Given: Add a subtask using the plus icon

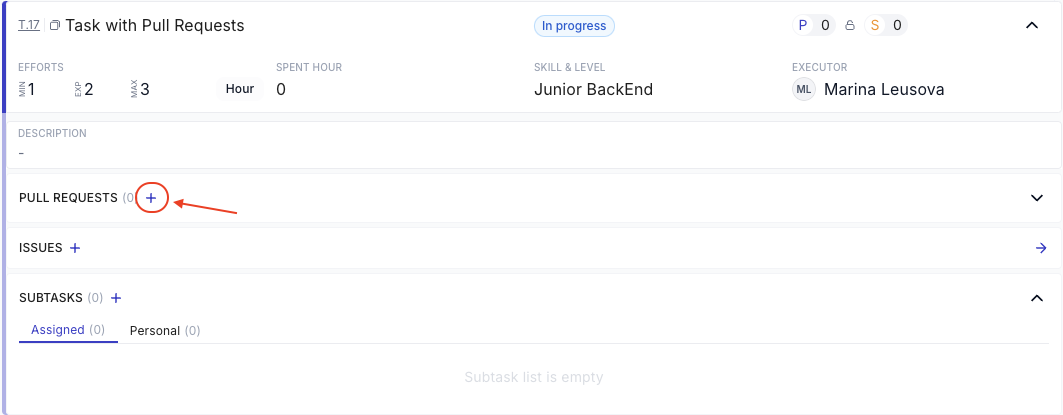Looking at the screenshot, I should click(116, 298).
